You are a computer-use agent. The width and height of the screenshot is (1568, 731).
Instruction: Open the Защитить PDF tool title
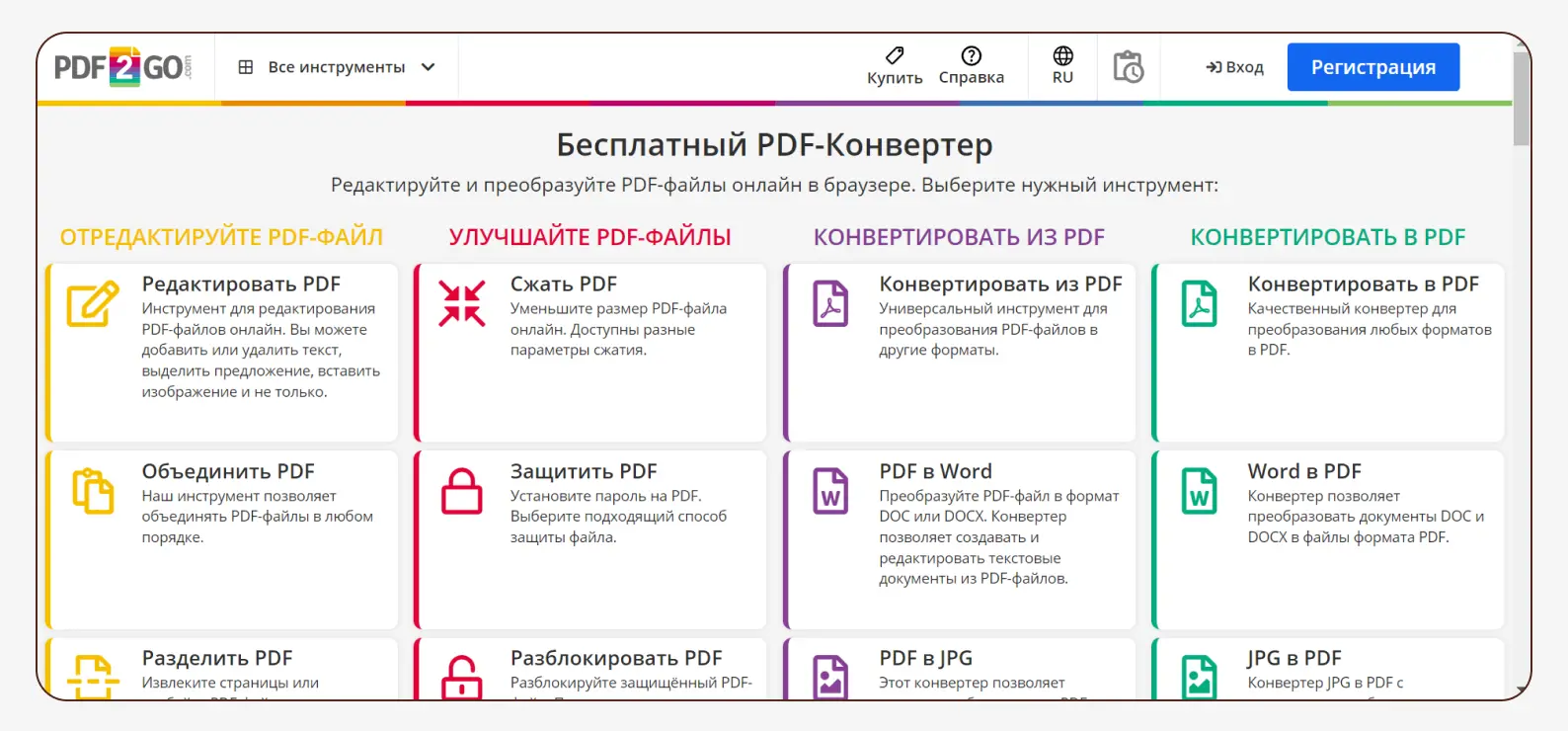click(x=584, y=472)
